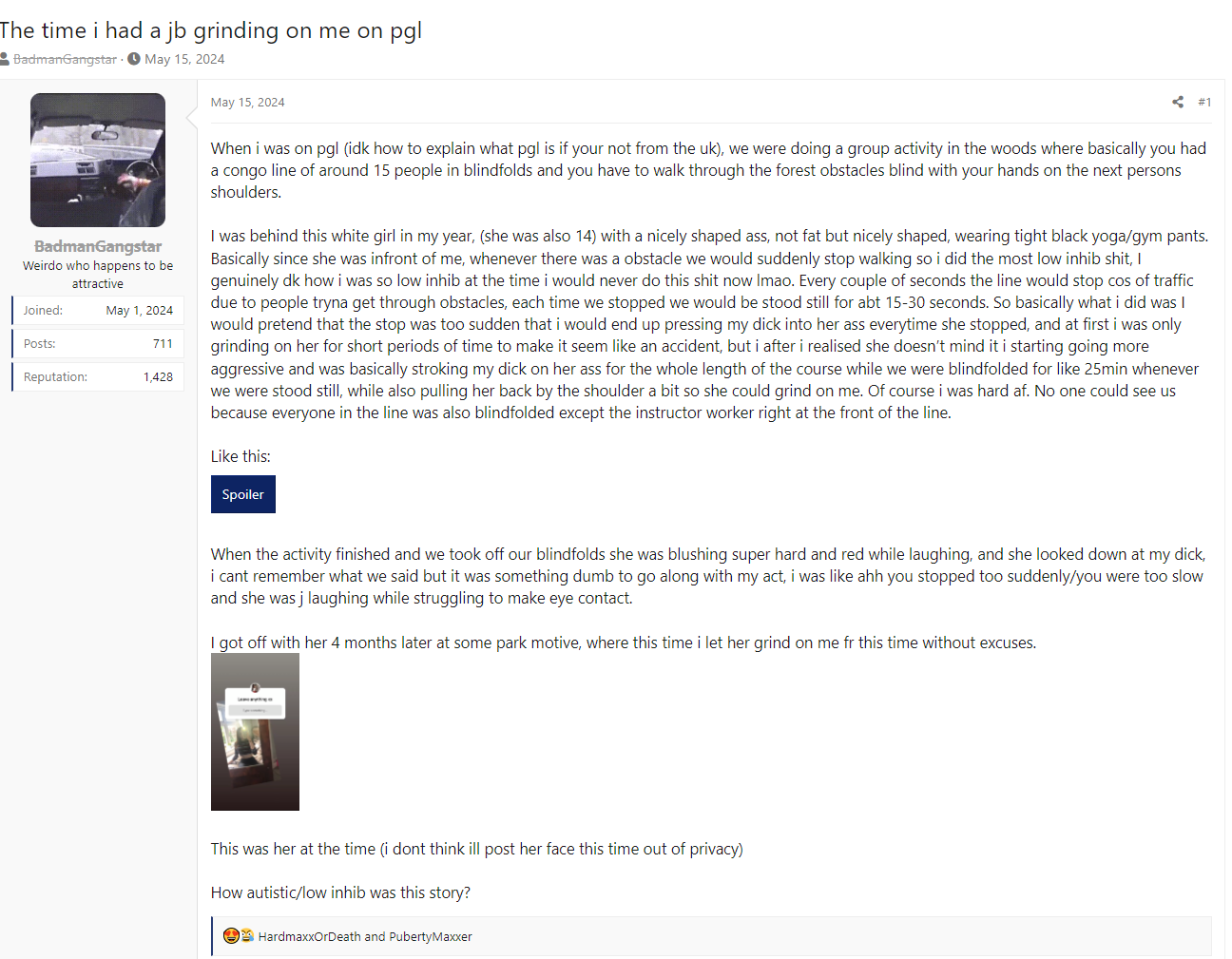Open HardmaxxOrDeath's profile from reactions
The width and height of the screenshot is (1232, 959).
309,937
